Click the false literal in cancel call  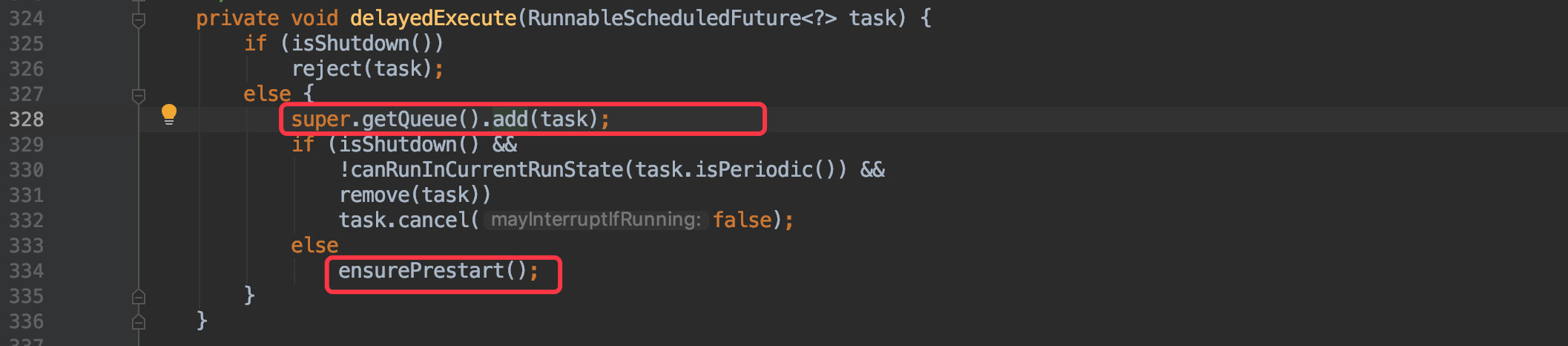[742, 221]
